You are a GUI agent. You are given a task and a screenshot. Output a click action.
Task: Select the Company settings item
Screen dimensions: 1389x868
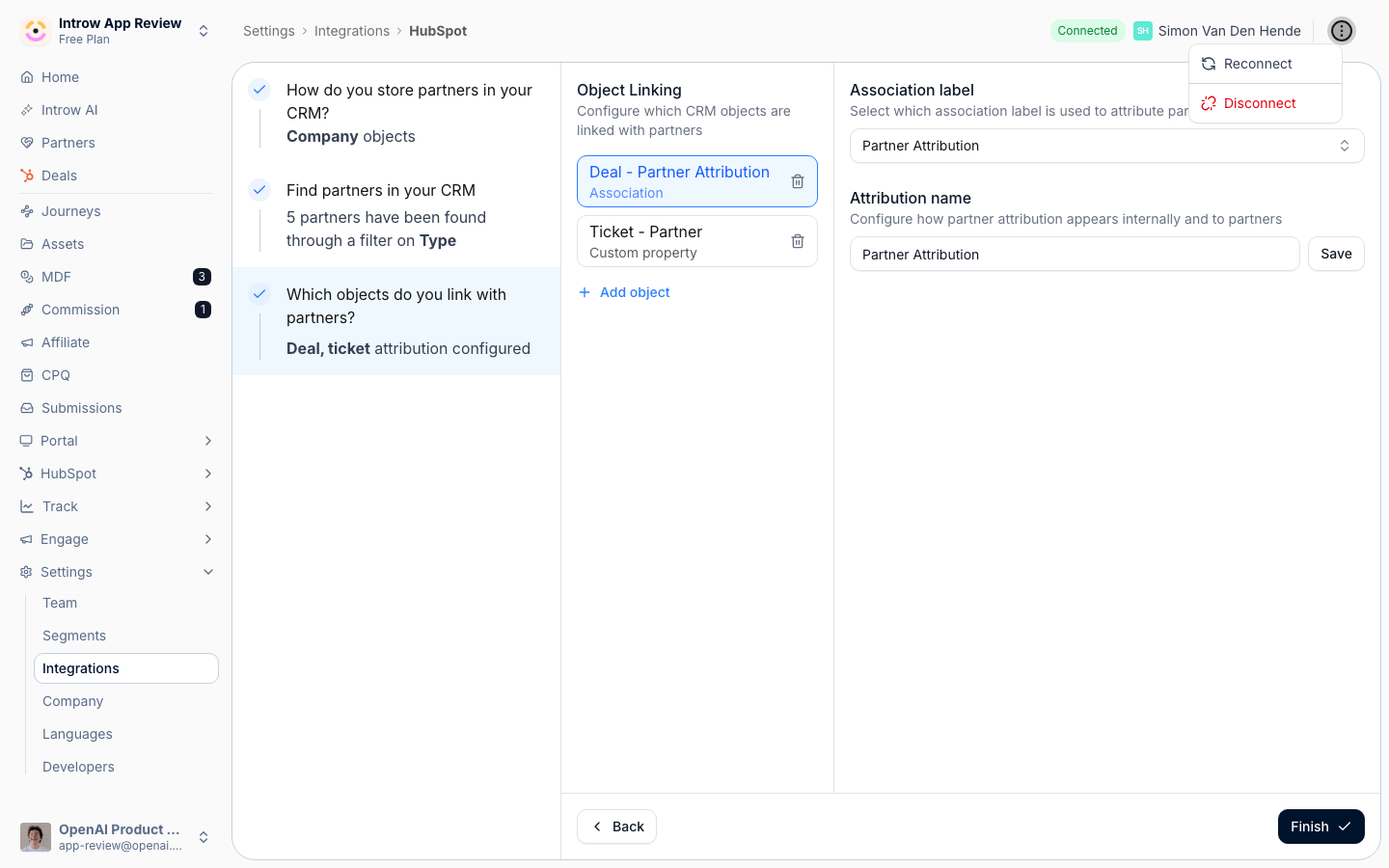[126, 701]
